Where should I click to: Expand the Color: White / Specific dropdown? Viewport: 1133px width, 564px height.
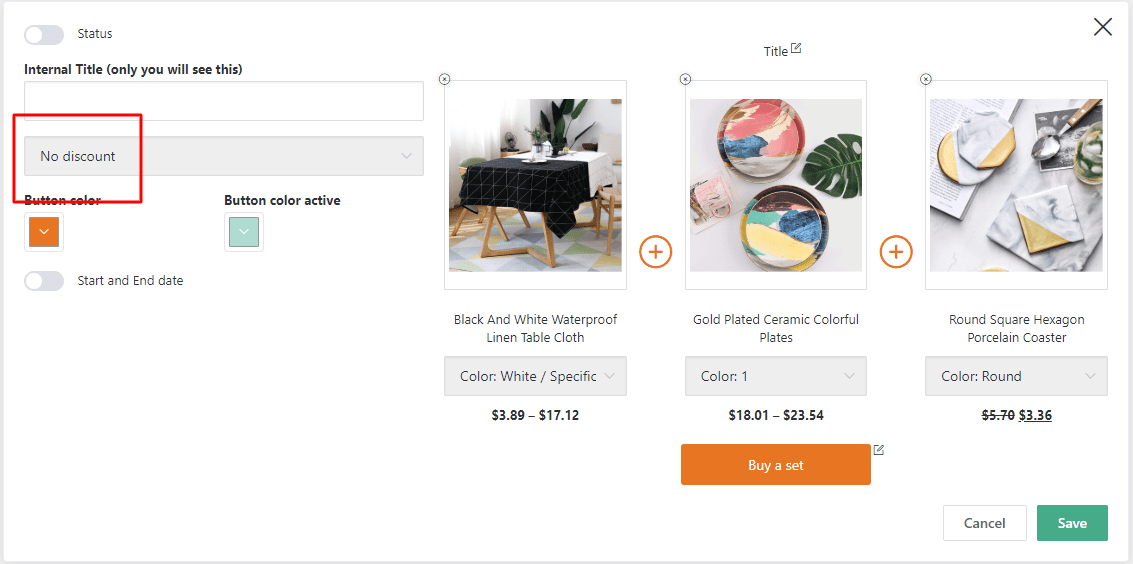click(535, 376)
